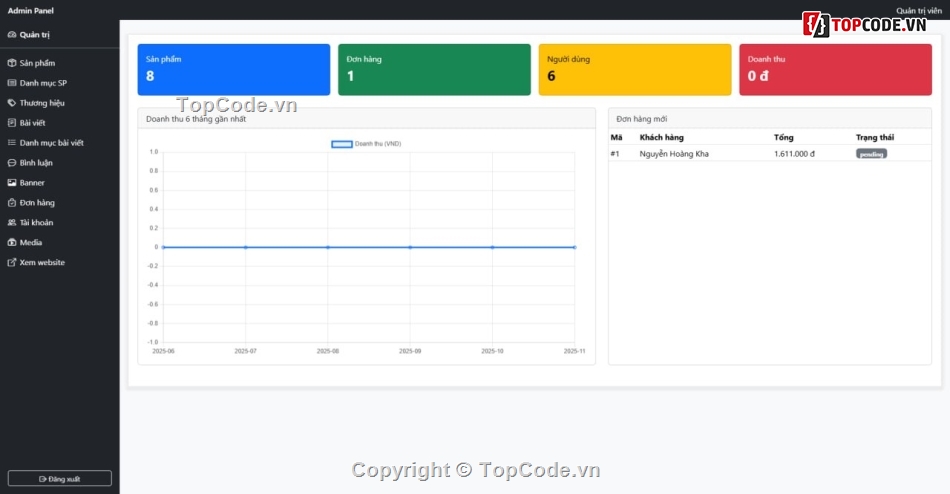The image size is (950, 494).
Task: Click Quản trị viên in top bar
Action: point(918,11)
